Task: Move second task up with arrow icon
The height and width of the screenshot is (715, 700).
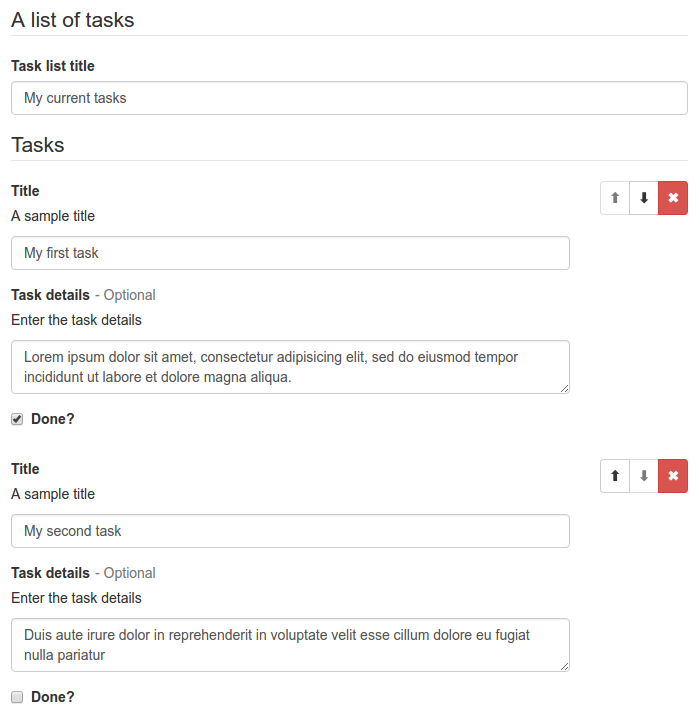Action: click(x=615, y=476)
